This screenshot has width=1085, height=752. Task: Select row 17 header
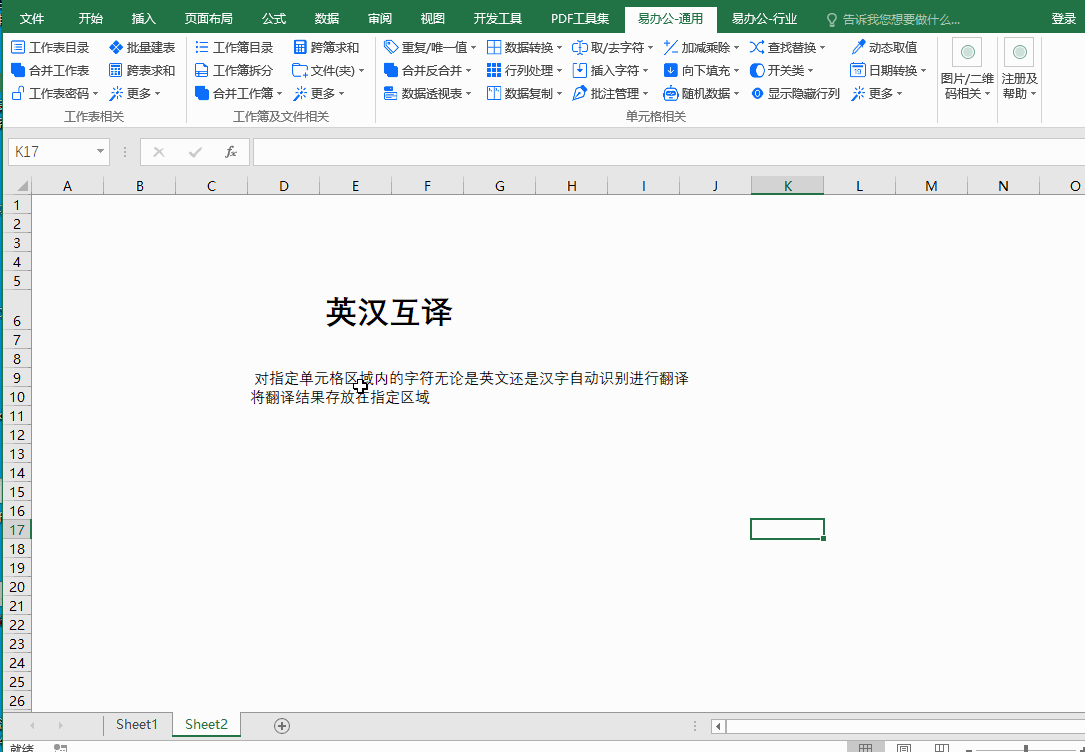tap(17, 530)
